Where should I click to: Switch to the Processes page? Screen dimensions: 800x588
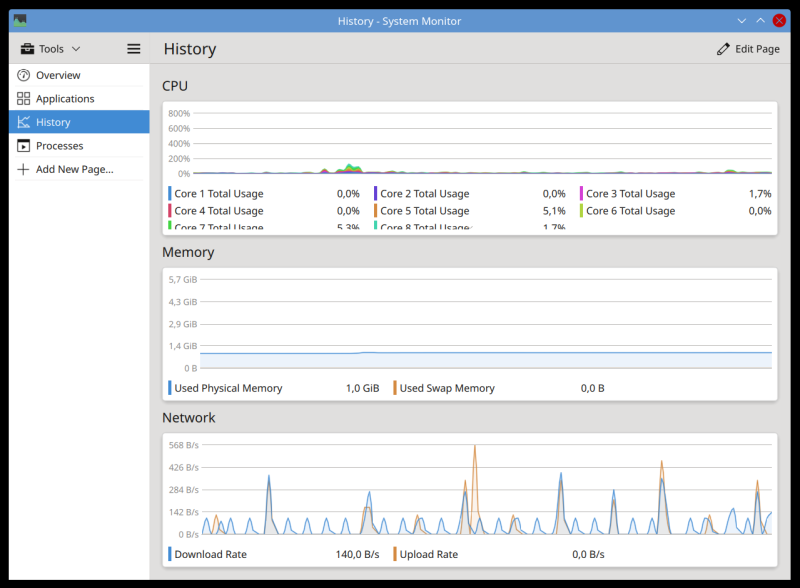pyautogui.click(x=59, y=146)
